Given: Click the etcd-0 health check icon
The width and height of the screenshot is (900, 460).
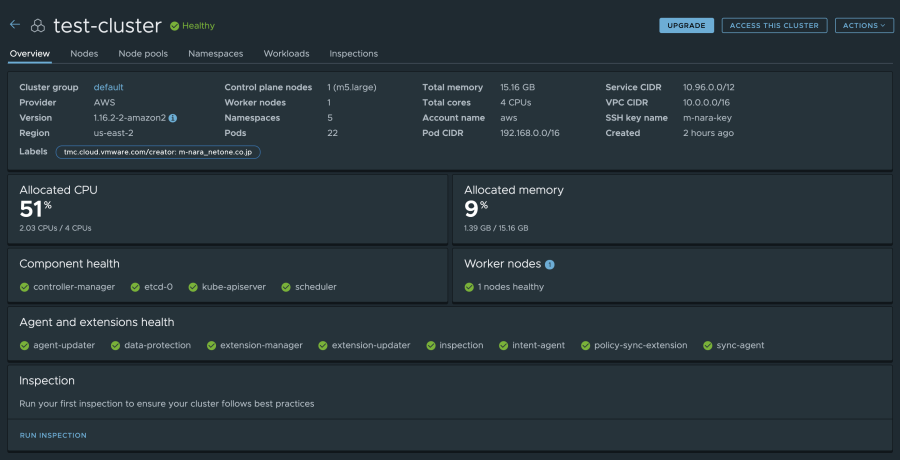Looking at the screenshot, I should [135, 287].
